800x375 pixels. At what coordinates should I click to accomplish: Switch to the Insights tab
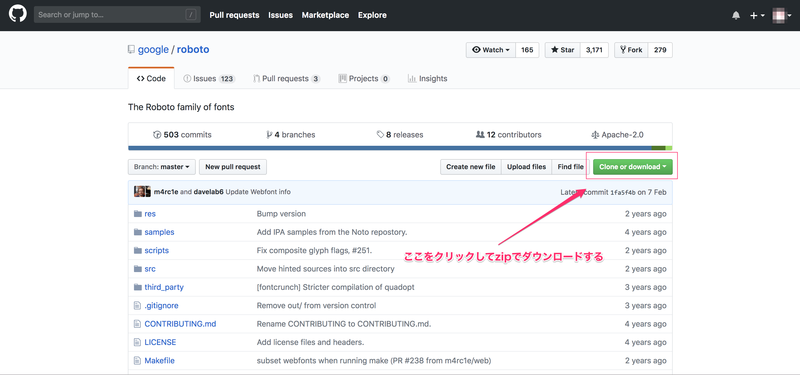[x=427, y=79]
